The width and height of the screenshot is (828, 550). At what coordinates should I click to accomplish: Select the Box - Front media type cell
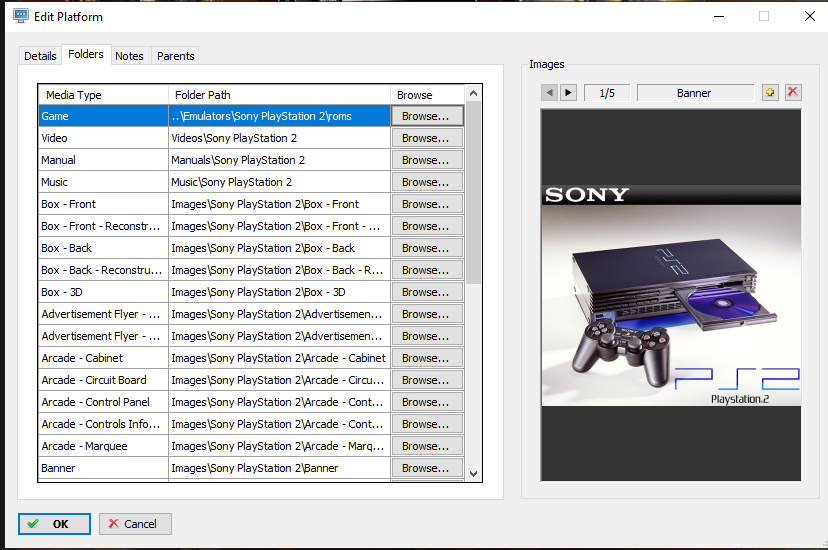point(104,204)
